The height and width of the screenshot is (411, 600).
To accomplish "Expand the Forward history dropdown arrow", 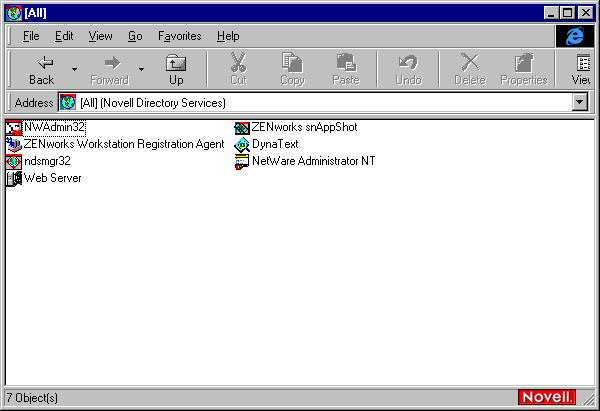I will [x=142, y=70].
